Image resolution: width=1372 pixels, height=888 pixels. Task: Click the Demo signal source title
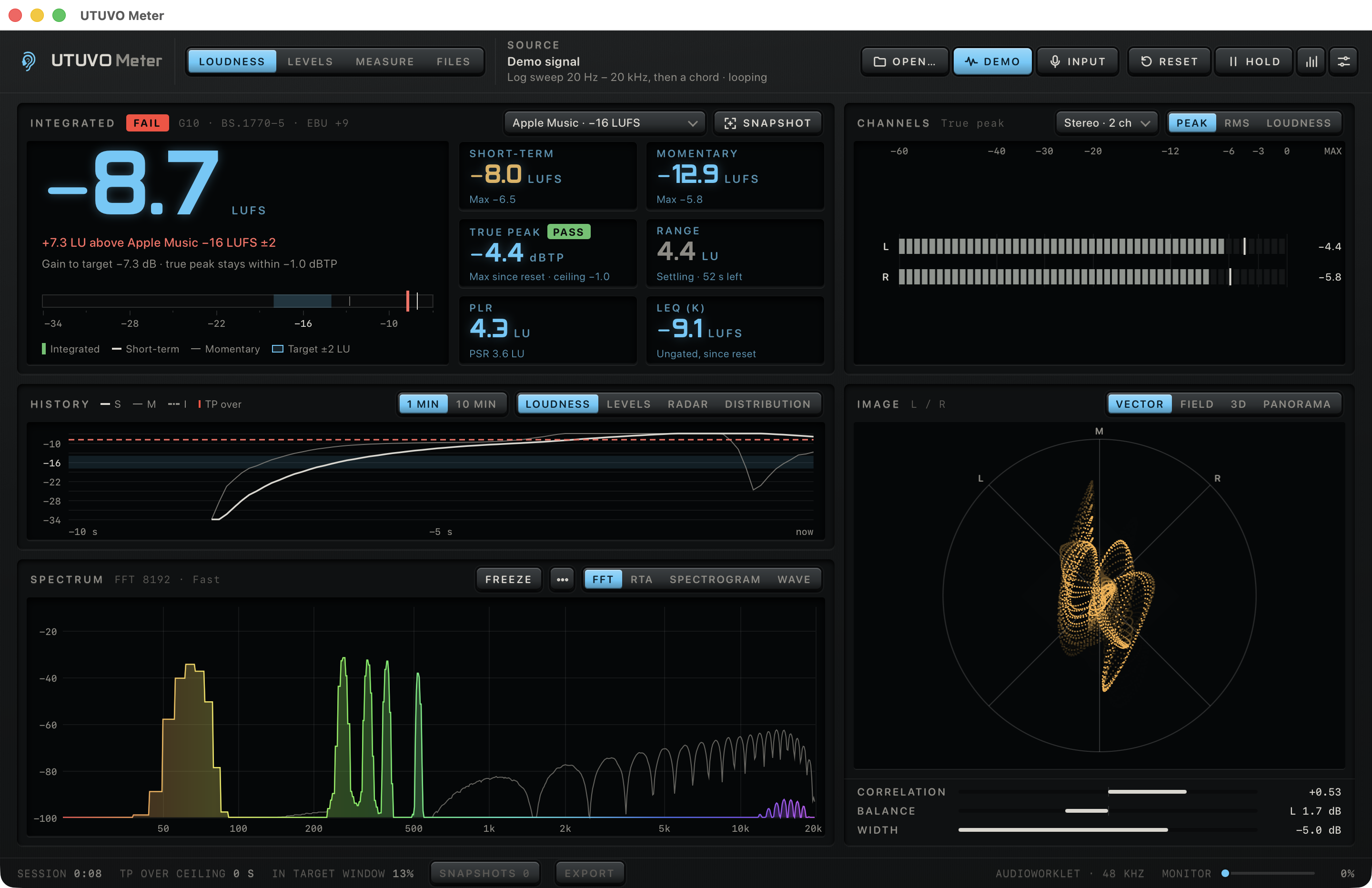(543, 62)
